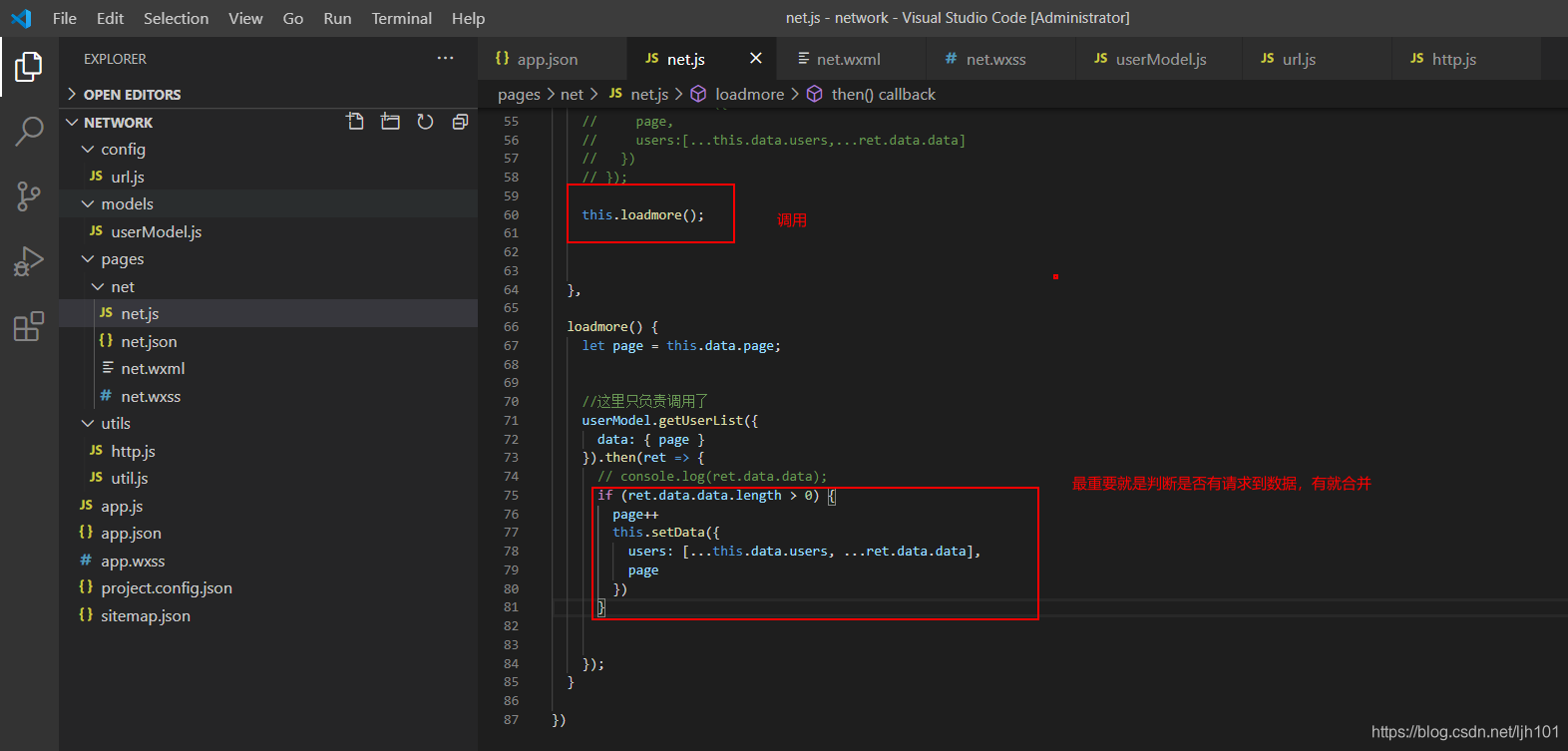
Task: Open the Go menu
Action: 293,18
